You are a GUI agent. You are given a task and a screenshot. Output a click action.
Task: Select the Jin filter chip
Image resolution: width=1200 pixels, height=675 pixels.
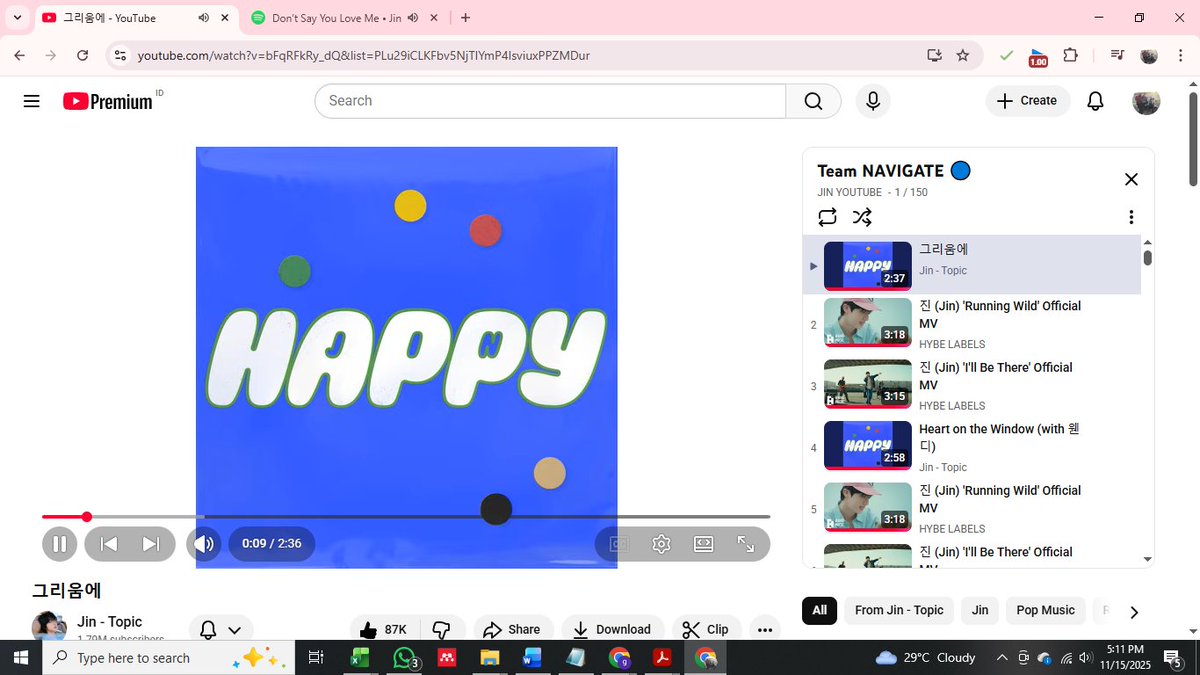[980, 610]
